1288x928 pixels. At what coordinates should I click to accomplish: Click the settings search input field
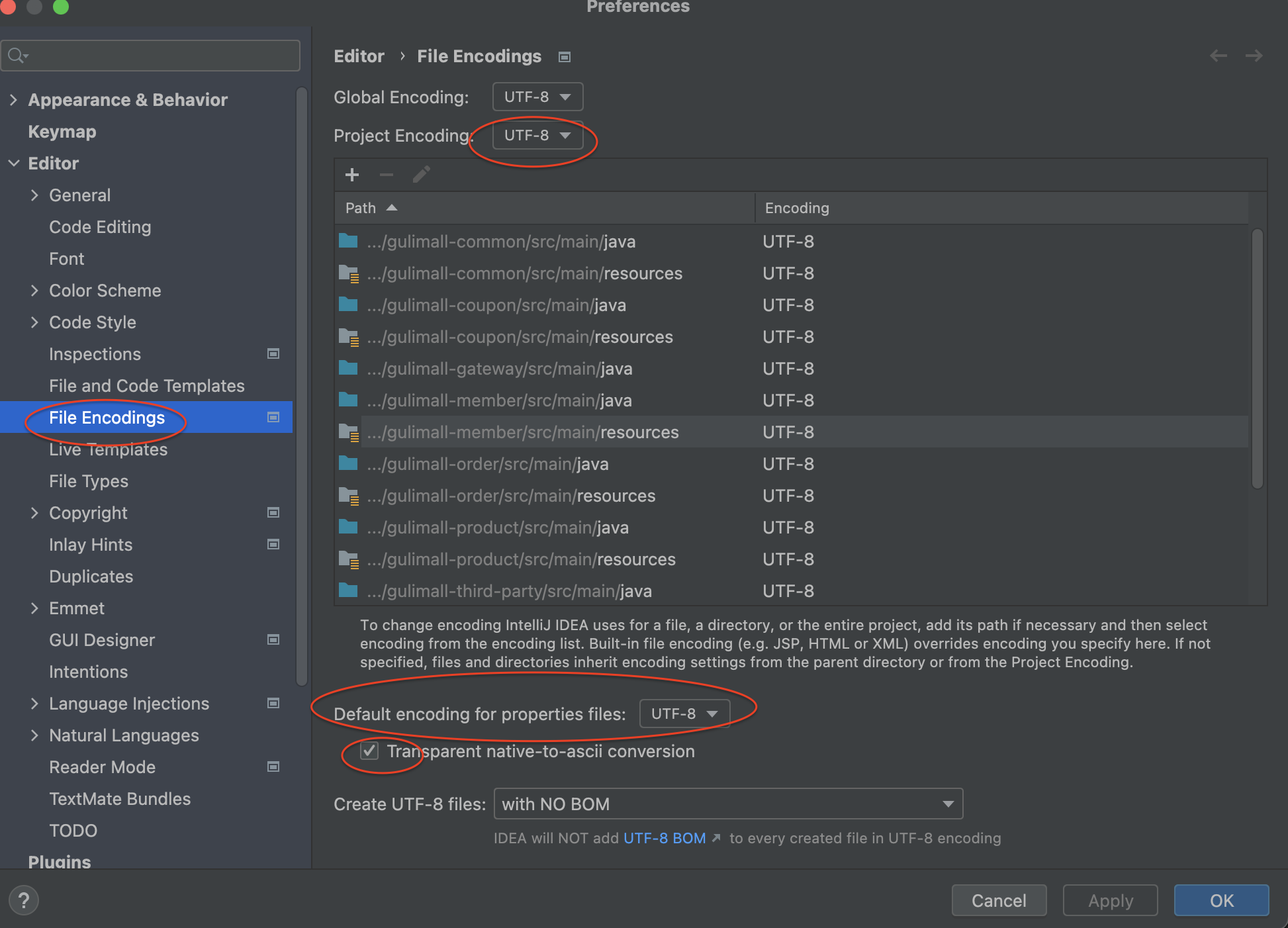pos(159,56)
